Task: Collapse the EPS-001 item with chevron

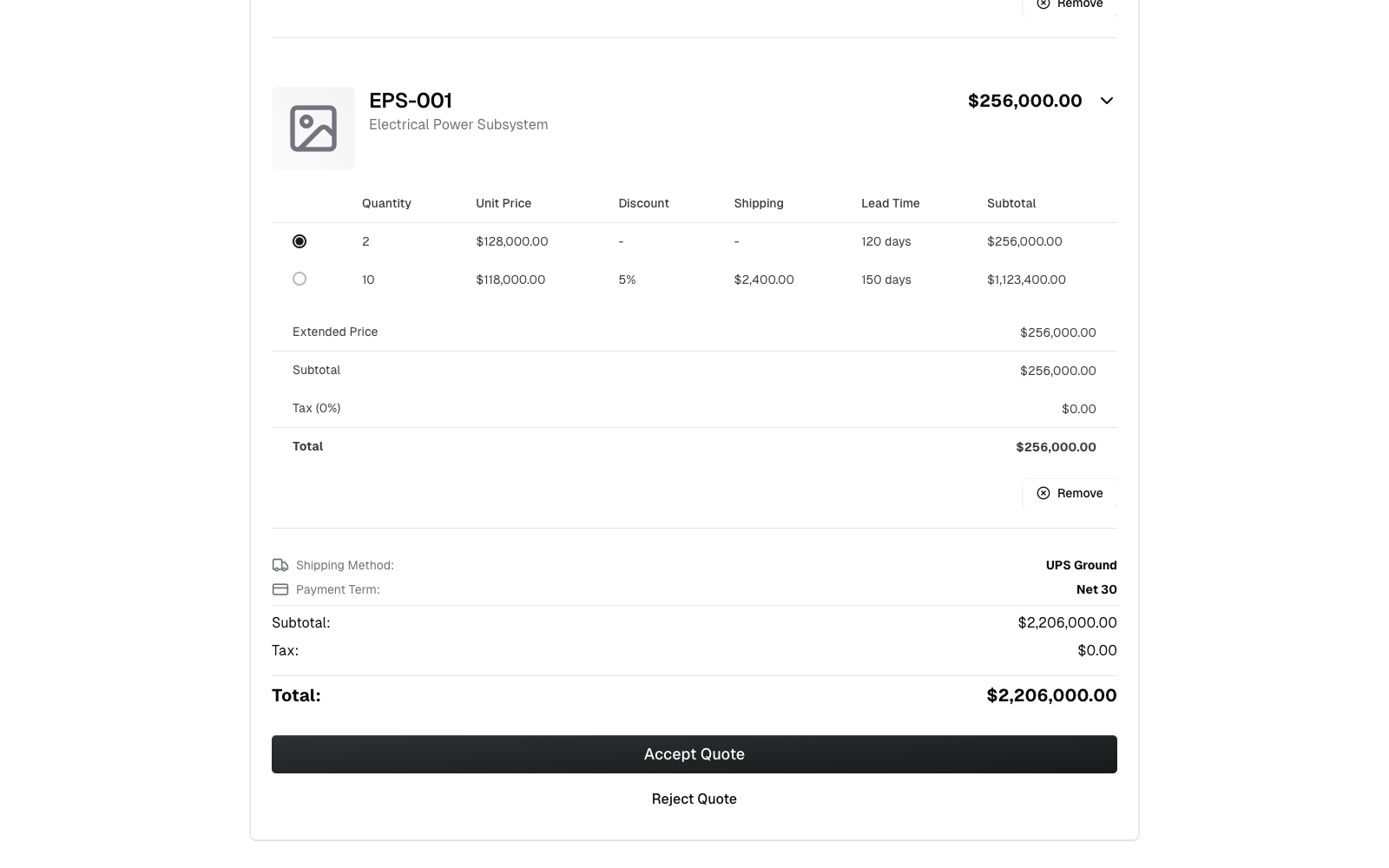Action: coord(1107,101)
